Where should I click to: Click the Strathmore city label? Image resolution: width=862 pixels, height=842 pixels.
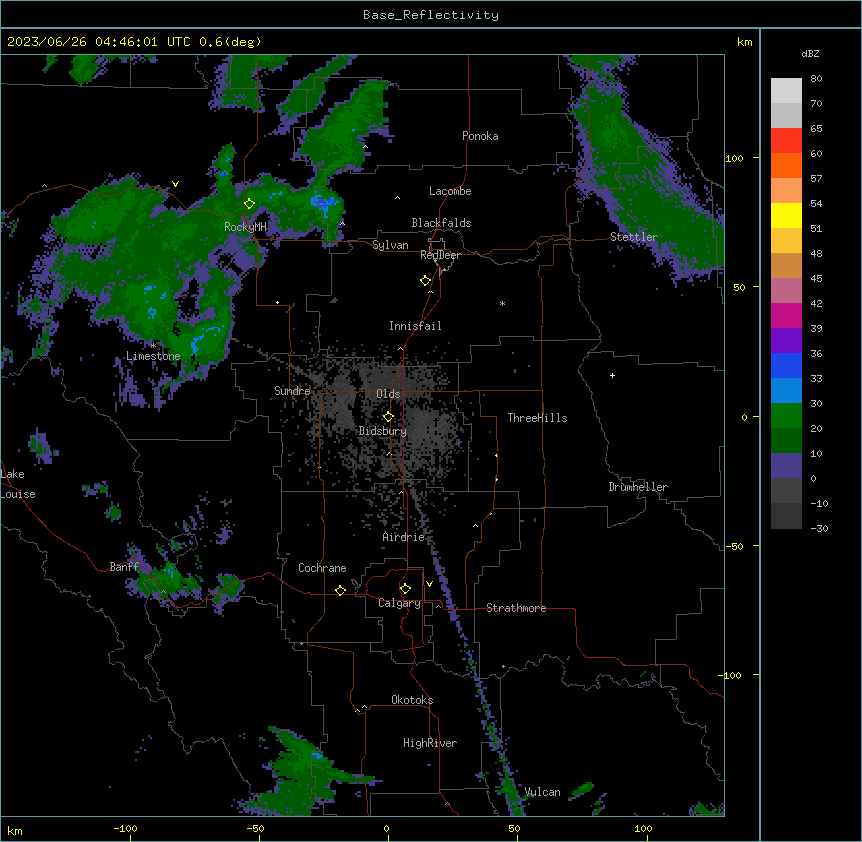pyautogui.click(x=516, y=608)
